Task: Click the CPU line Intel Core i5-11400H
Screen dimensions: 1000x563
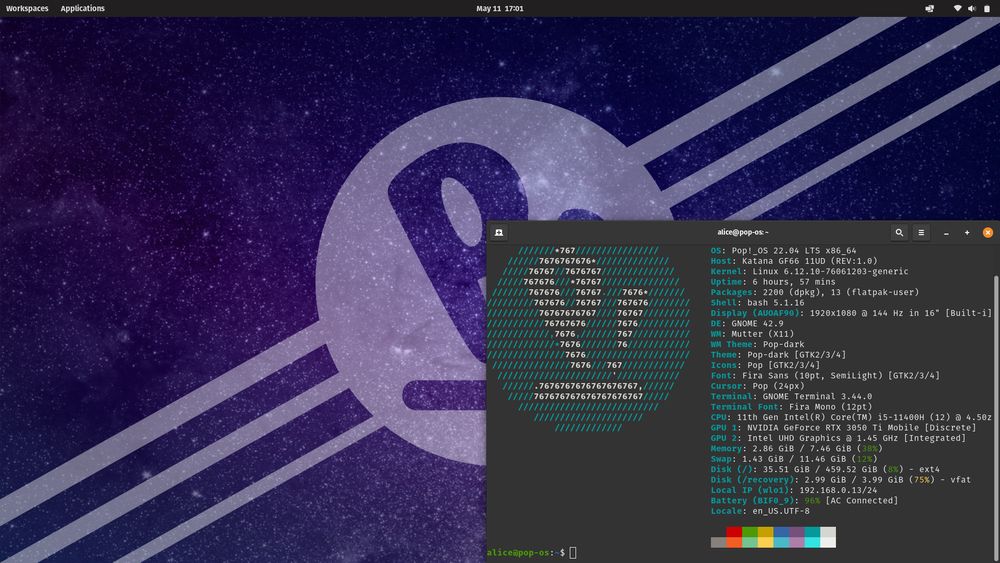Action: tap(851, 417)
